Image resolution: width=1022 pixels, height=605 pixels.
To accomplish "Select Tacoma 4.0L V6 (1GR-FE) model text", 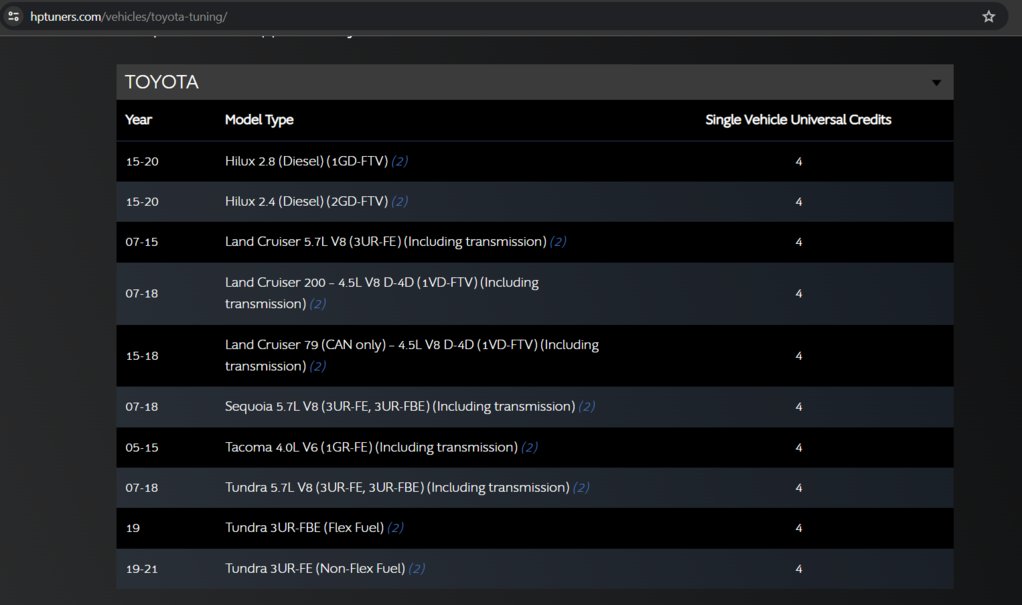I will pyautogui.click(x=372, y=447).
